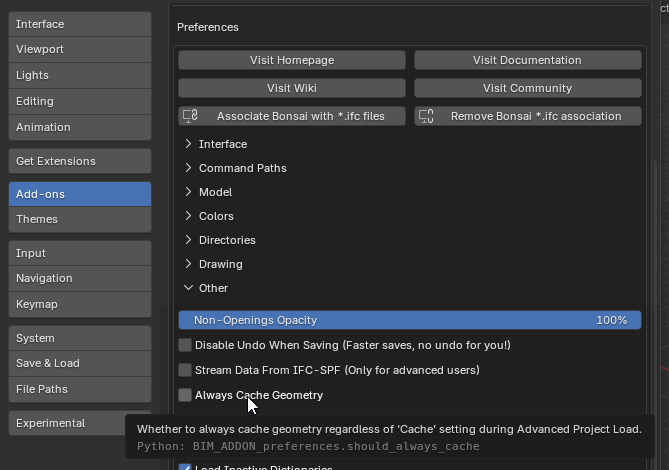Click Visit Documentation button
Screen dimensions: 669x470
pos(528,60)
